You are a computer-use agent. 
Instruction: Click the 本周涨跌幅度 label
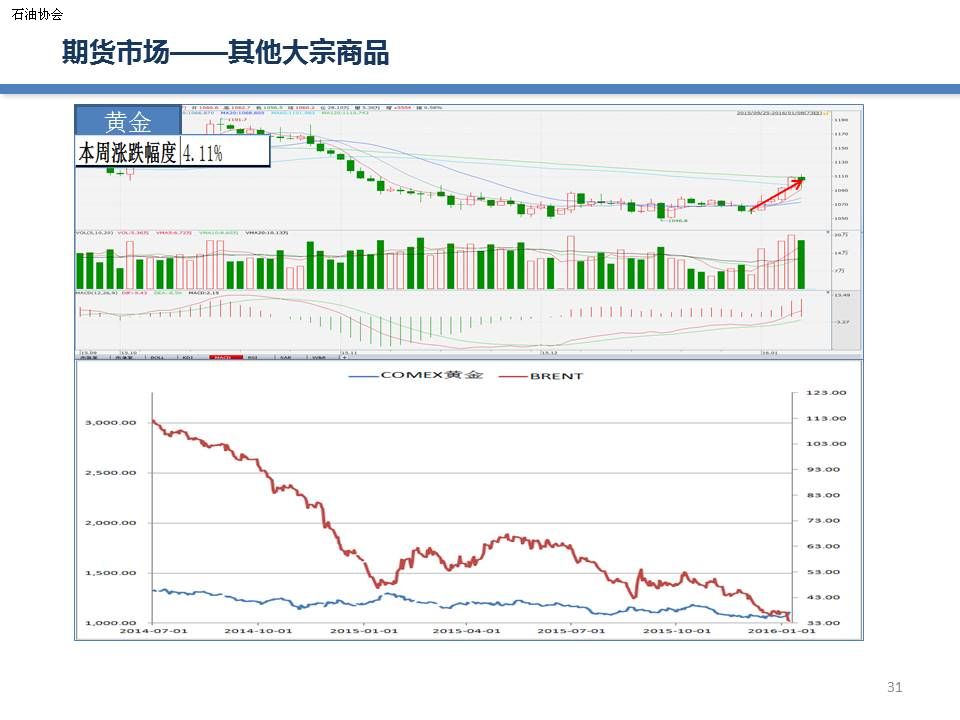pyautogui.click(x=127, y=152)
